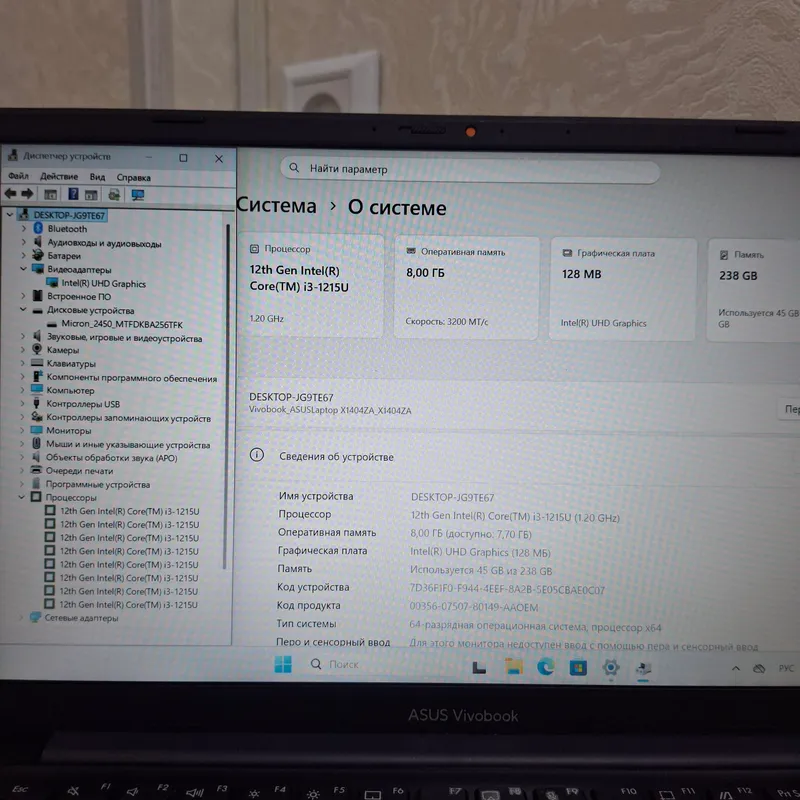Expand the Контроллеры USB category
This screenshot has width=800, height=800.
click(22, 403)
